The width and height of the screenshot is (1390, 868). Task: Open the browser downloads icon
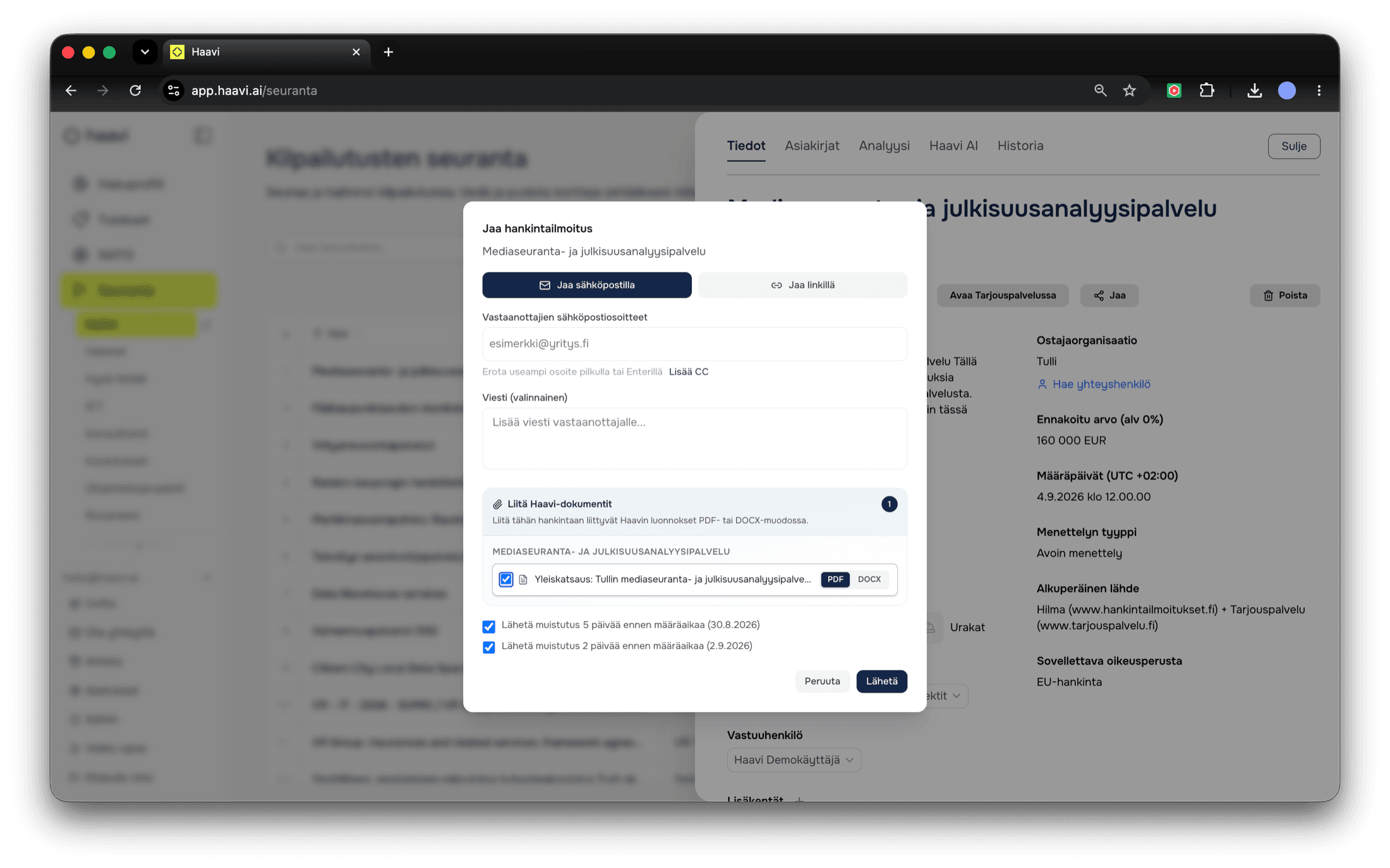(1254, 90)
